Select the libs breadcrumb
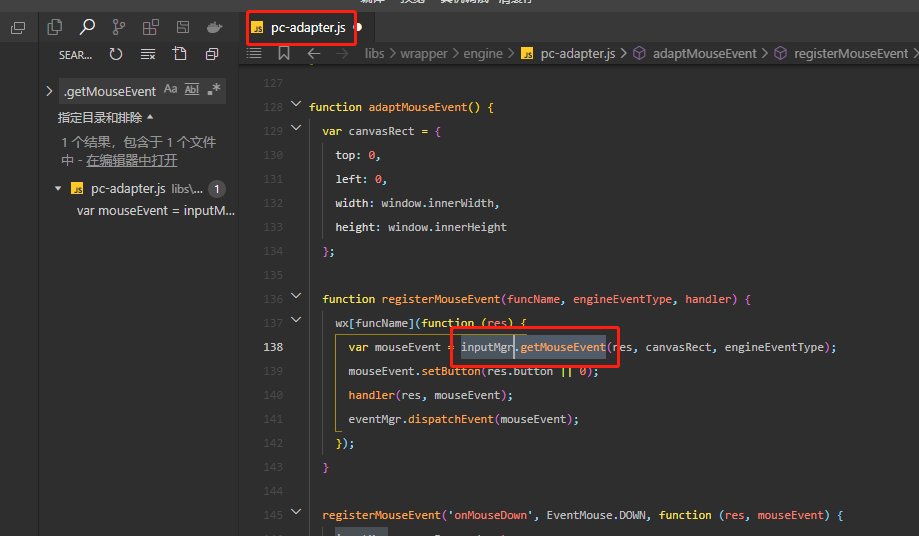 375,54
